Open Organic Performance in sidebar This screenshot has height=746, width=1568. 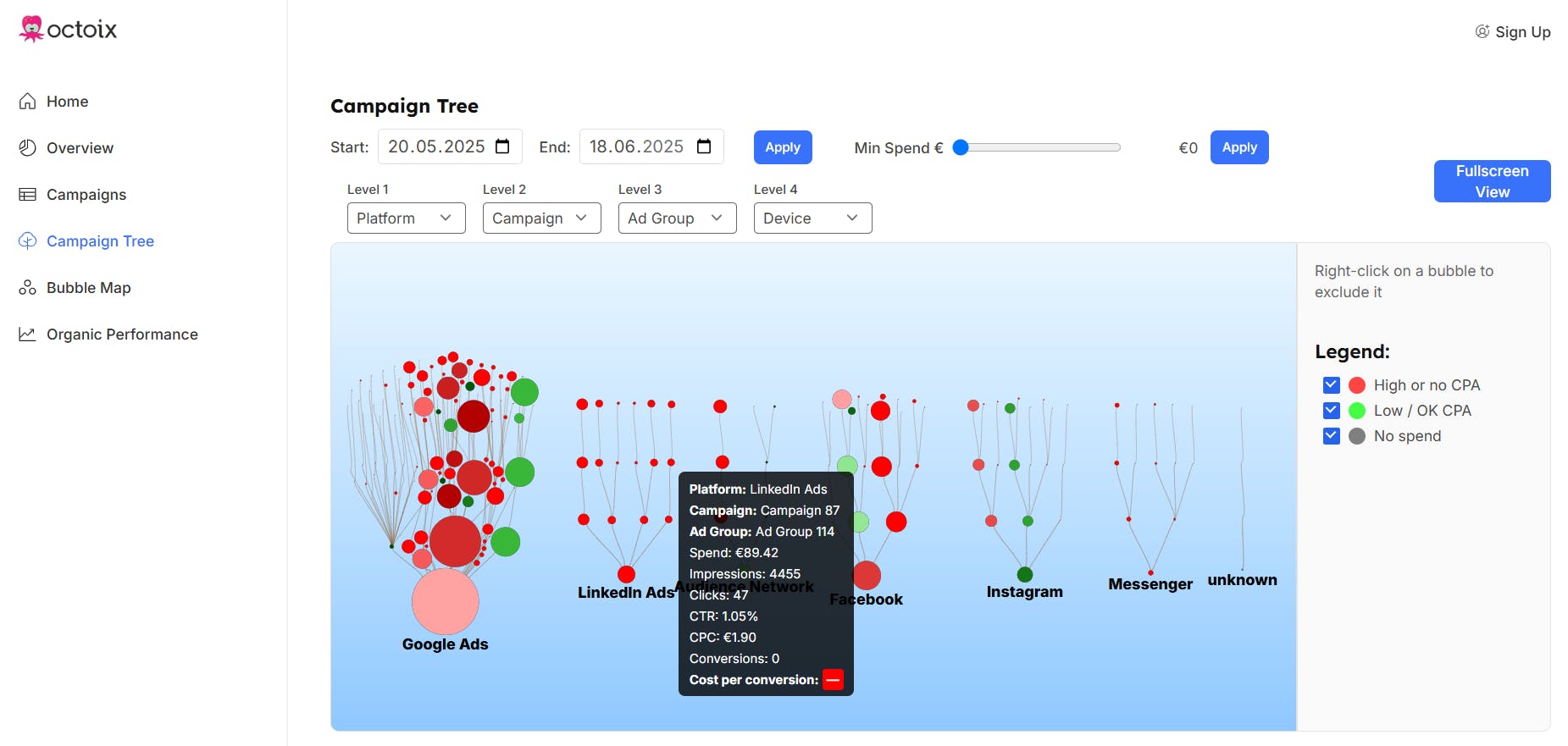pos(122,334)
